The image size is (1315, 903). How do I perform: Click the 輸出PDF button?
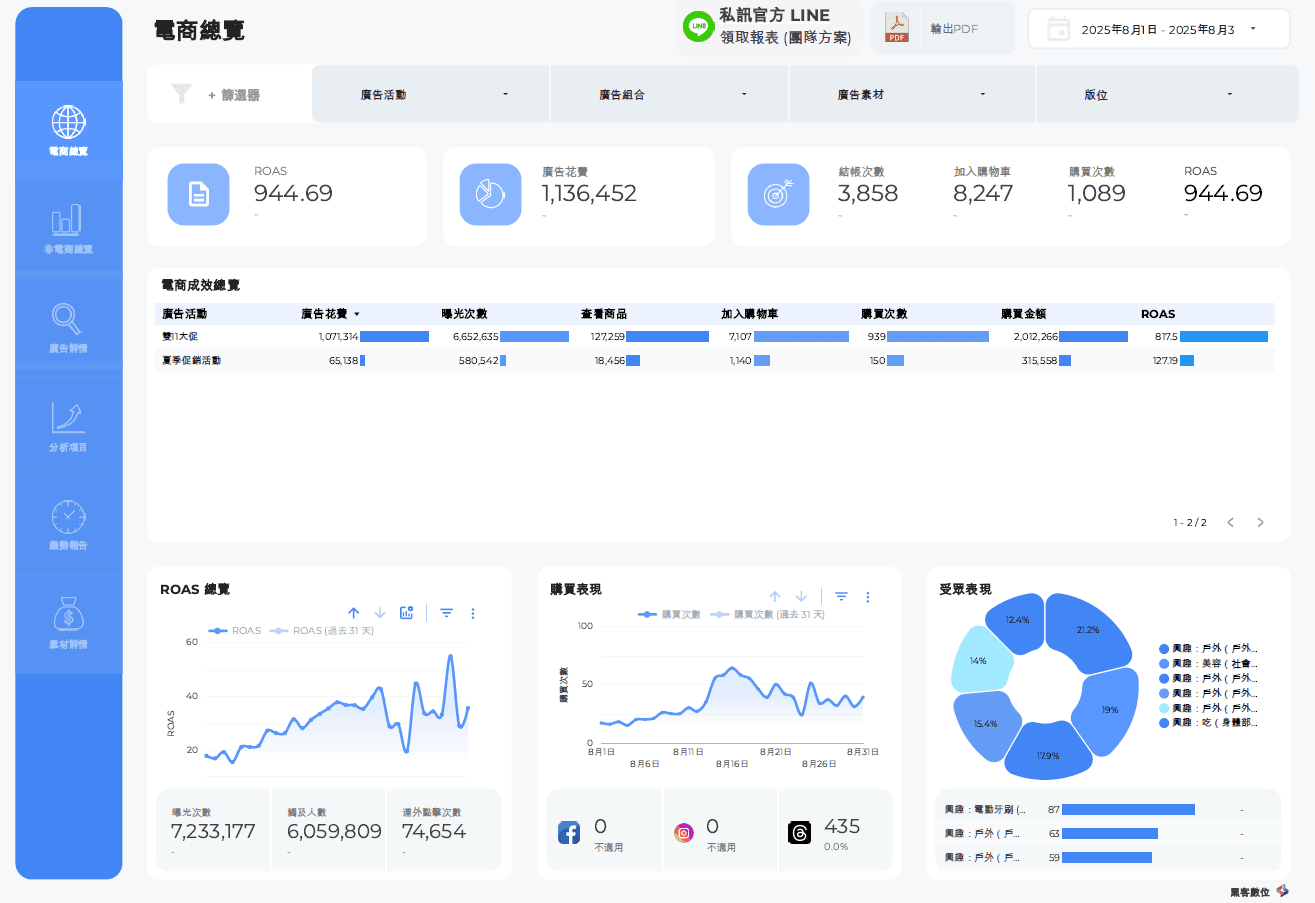coord(941,28)
